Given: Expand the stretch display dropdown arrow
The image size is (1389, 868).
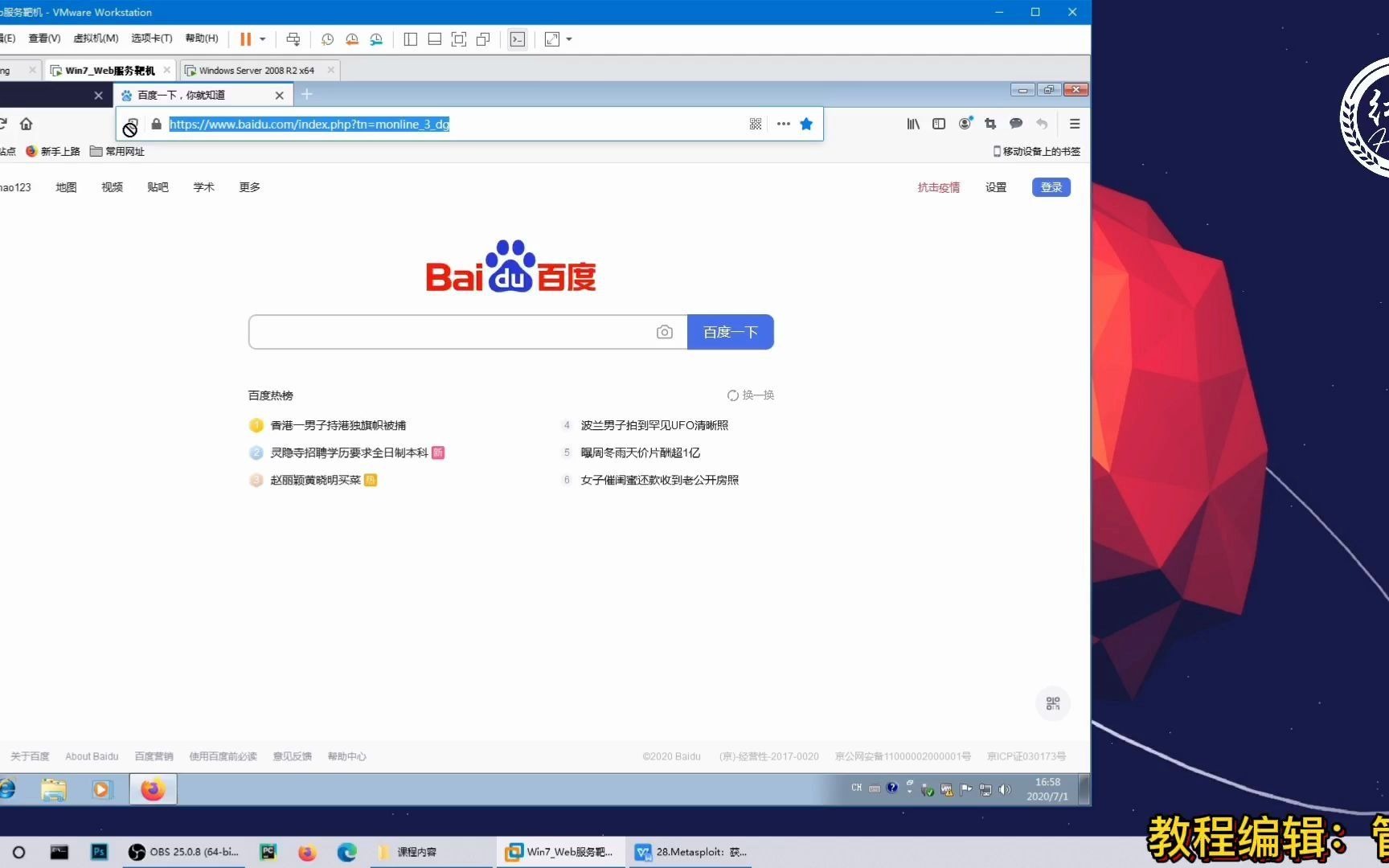Looking at the screenshot, I should [569, 39].
